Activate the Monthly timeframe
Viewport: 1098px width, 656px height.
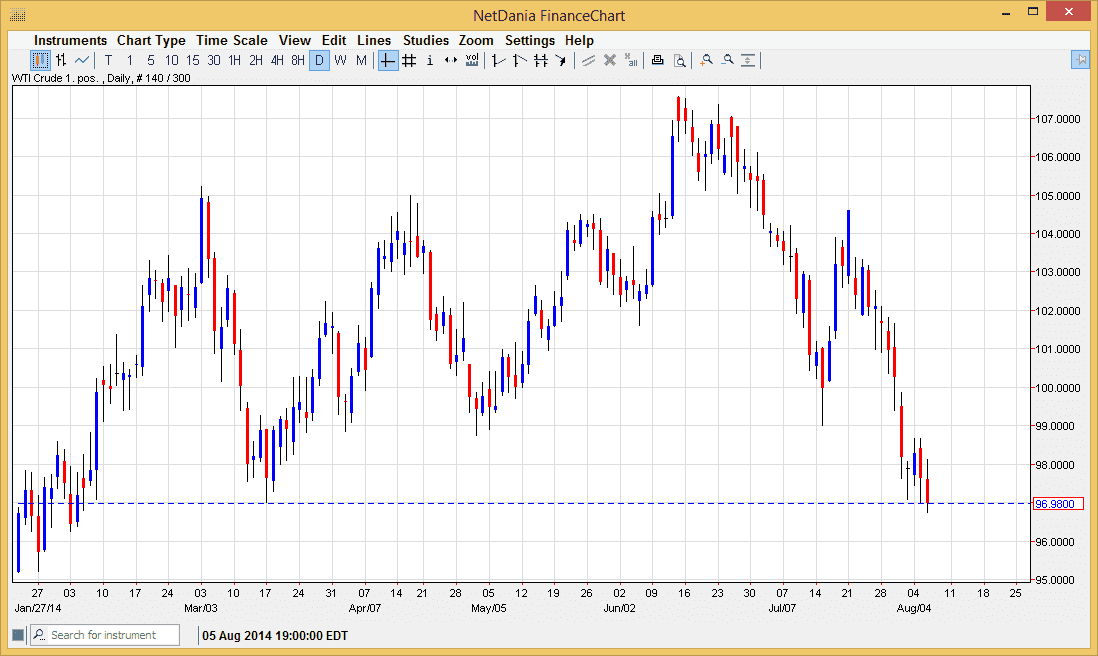coord(362,60)
